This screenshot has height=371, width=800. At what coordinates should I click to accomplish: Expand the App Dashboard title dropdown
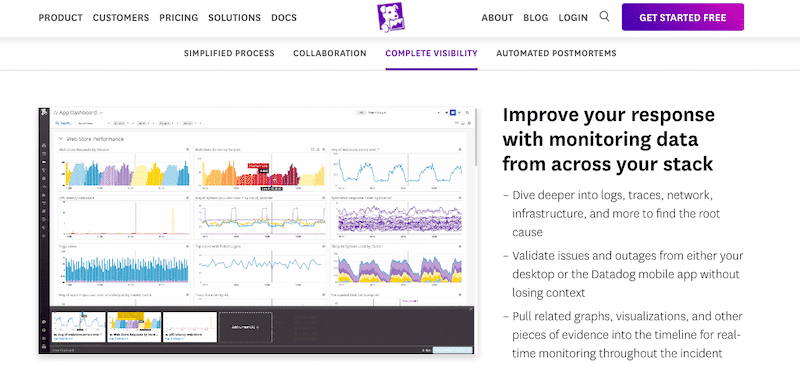click(101, 113)
